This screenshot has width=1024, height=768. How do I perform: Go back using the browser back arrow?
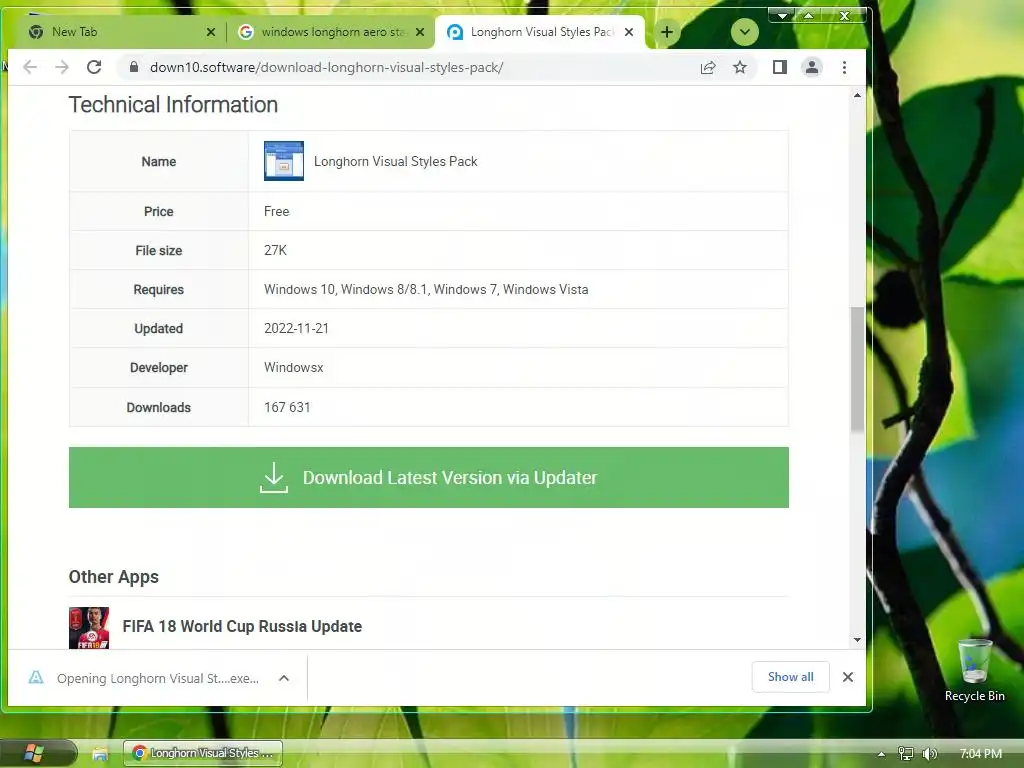click(30, 67)
